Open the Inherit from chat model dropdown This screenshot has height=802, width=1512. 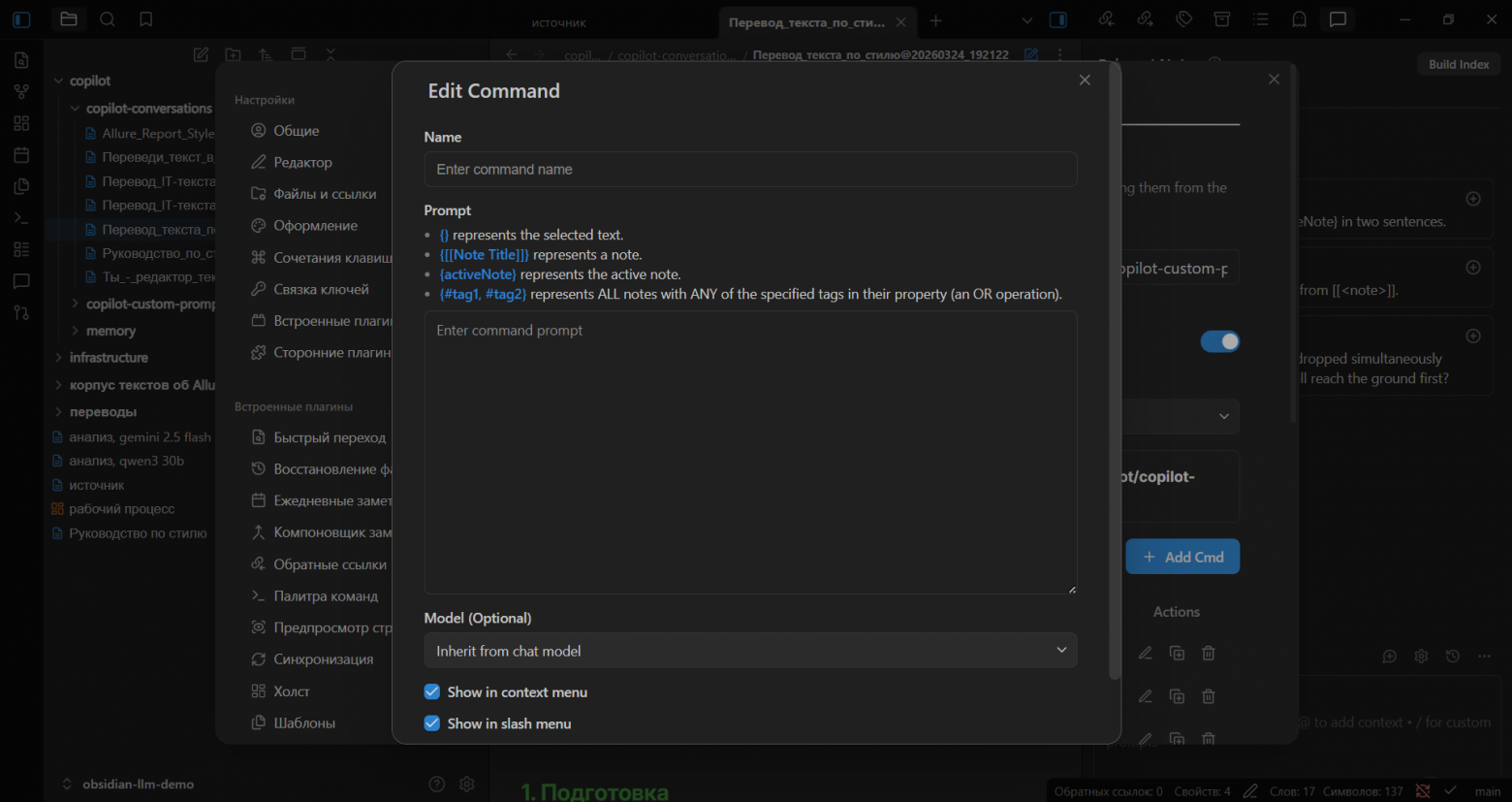[750, 651]
